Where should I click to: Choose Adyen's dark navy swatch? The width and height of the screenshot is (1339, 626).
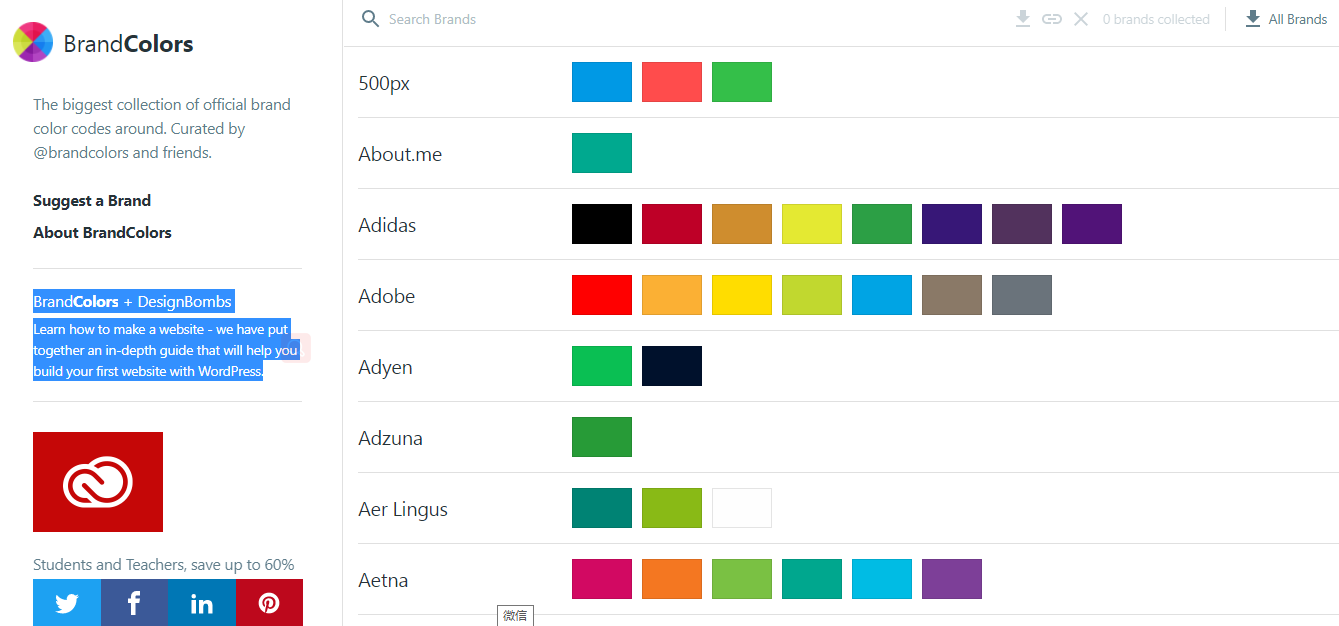672,366
